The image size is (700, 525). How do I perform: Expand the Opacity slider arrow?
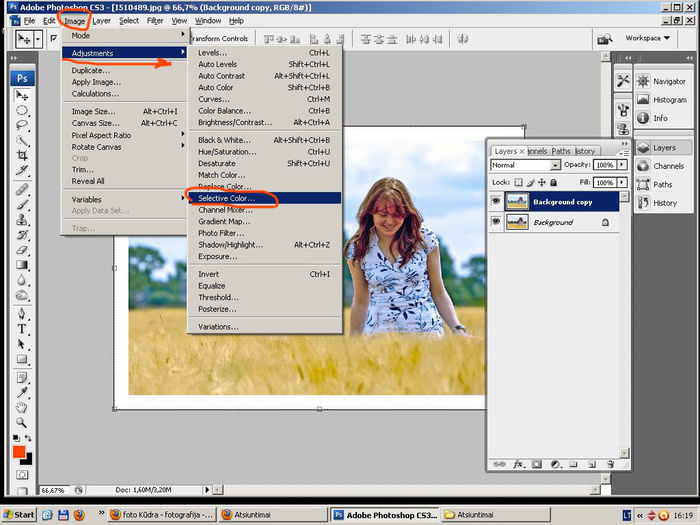(621, 165)
